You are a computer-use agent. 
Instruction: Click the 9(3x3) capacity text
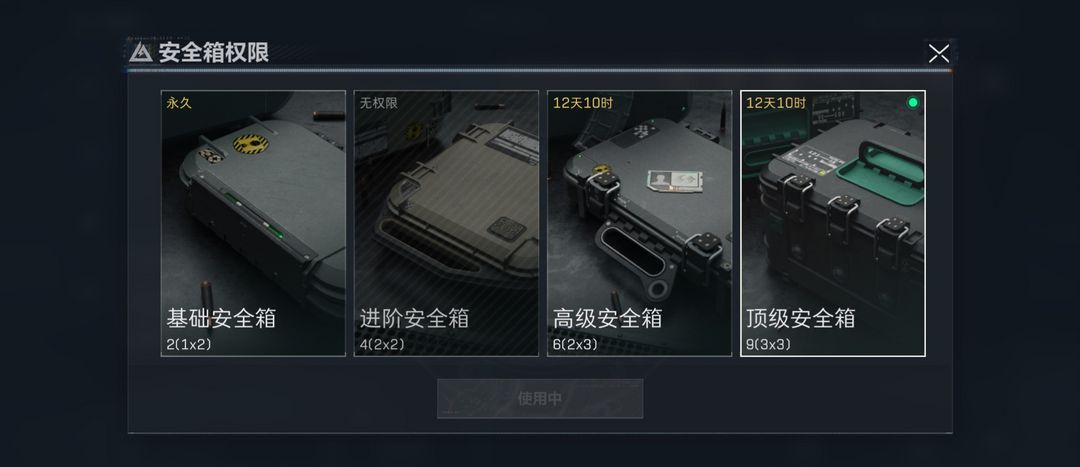coord(769,344)
